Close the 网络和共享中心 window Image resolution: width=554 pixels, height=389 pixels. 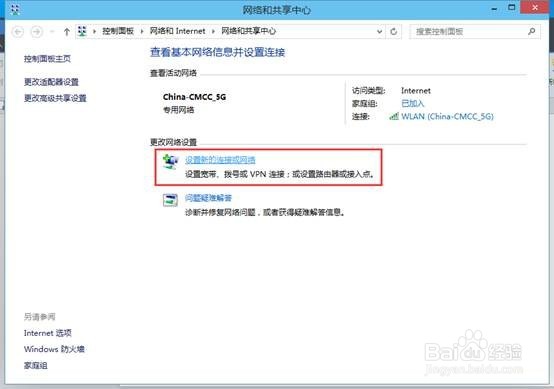click(x=535, y=8)
